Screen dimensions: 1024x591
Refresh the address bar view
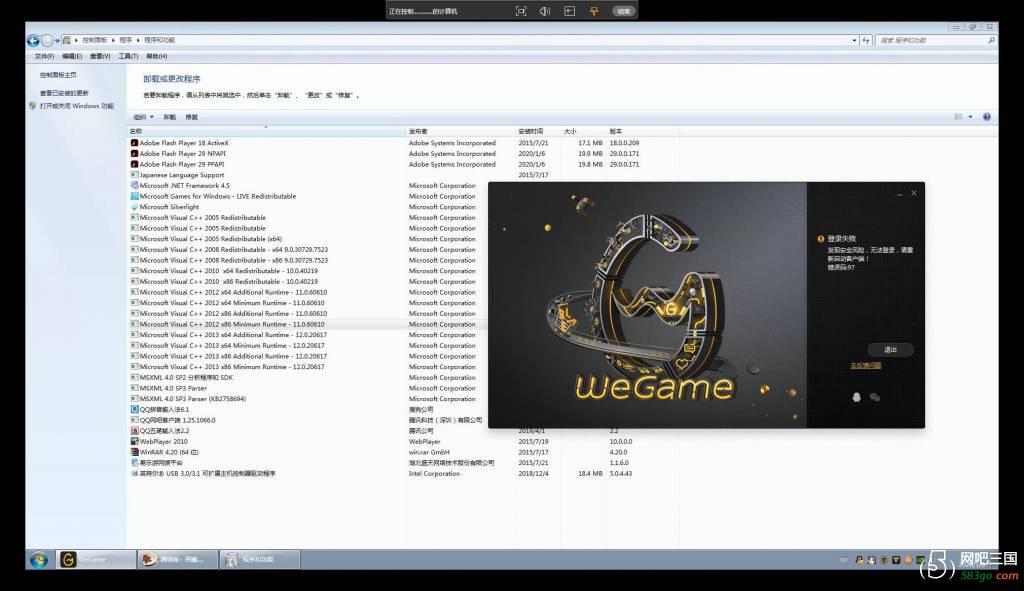866,40
